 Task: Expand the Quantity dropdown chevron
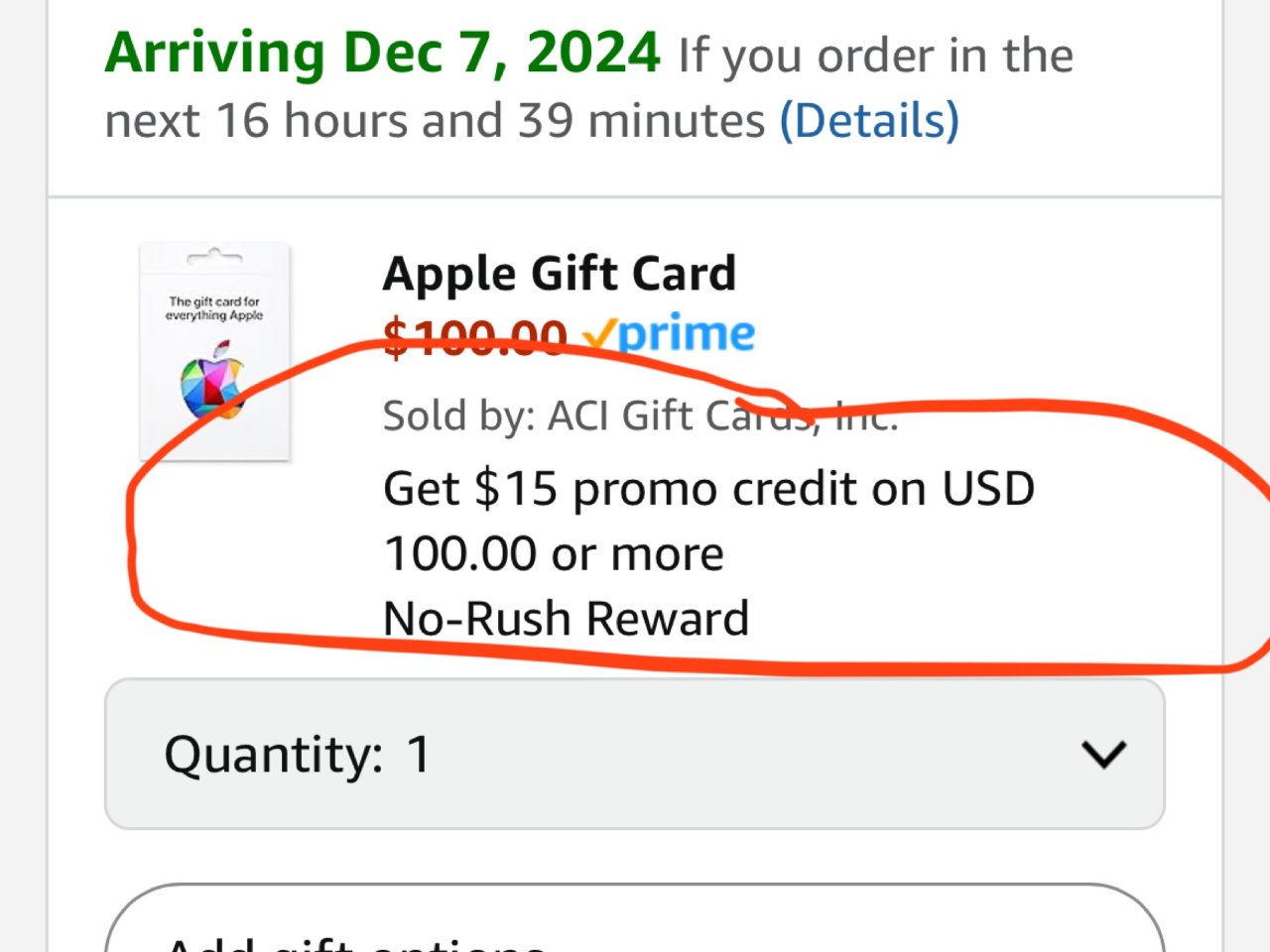1103,755
